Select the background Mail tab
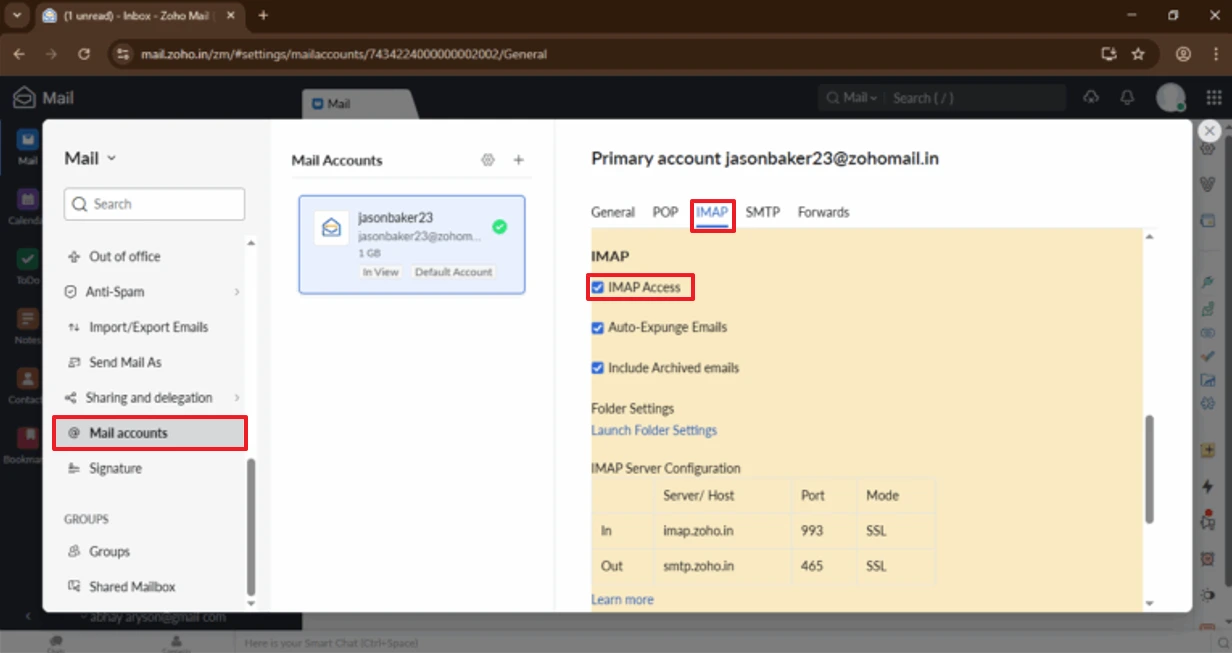The image size is (1232, 653). (360, 103)
